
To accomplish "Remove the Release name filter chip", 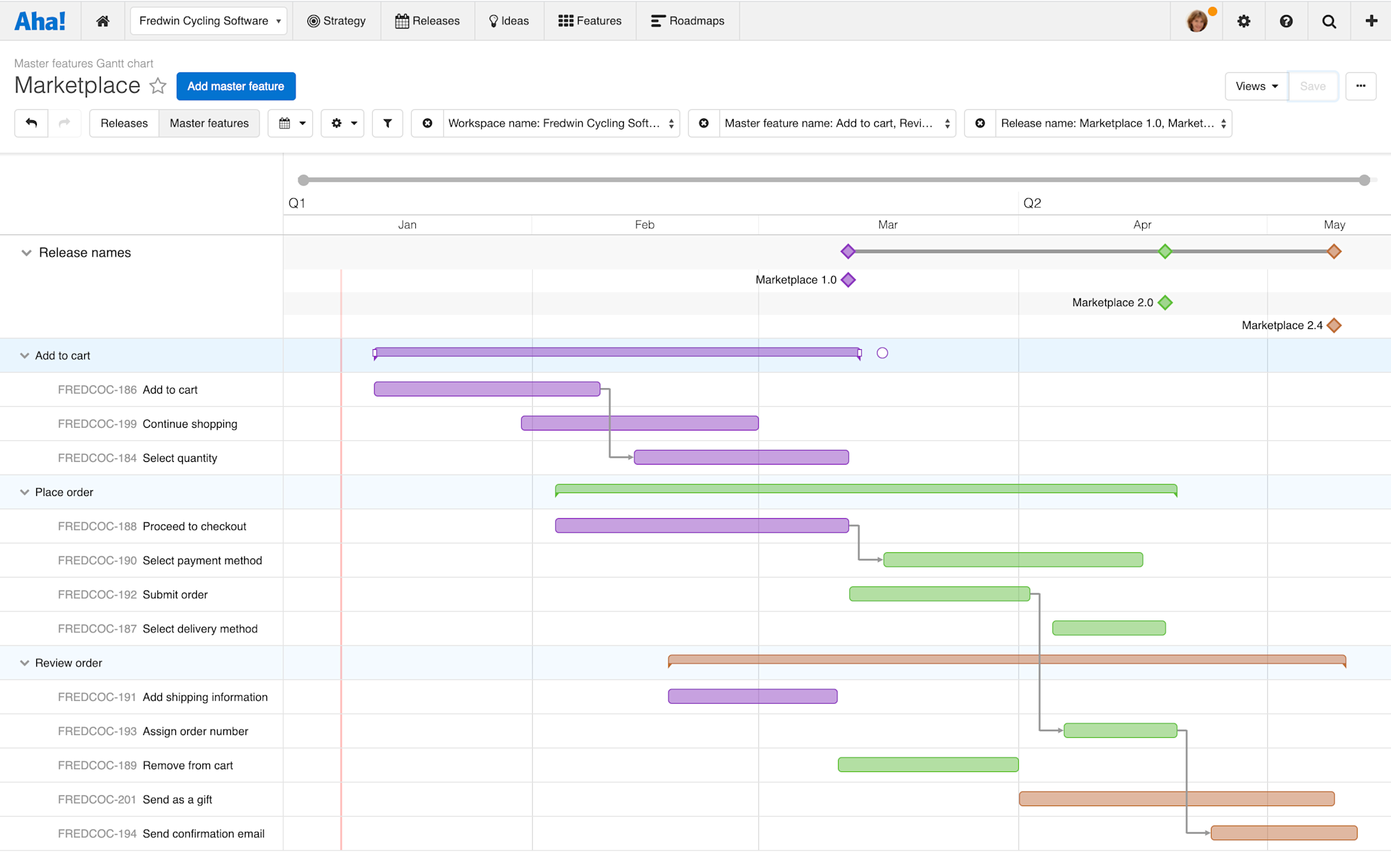I will tap(980, 123).
